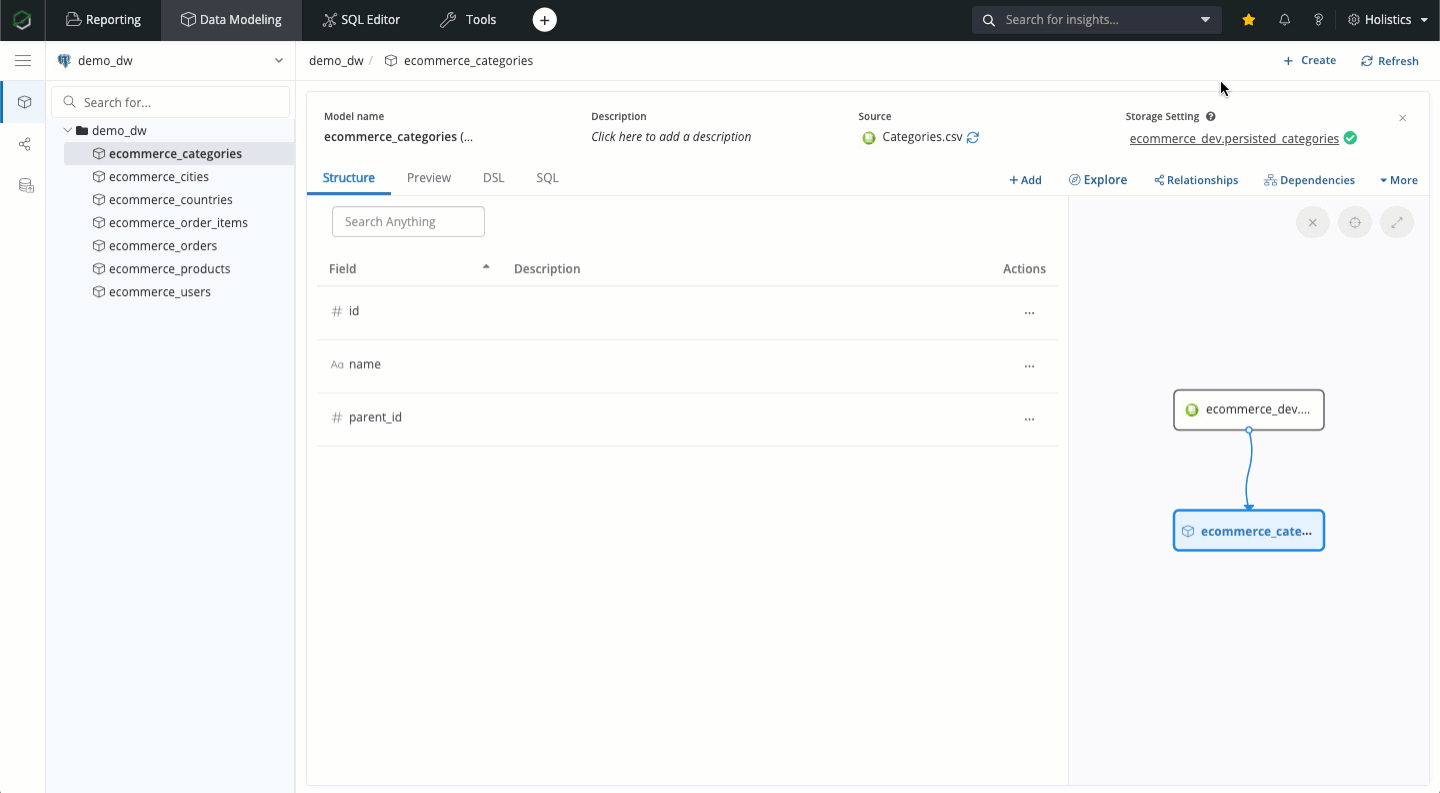Click the Refresh button
This screenshot has height=793, width=1440.
click(1389, 61)
